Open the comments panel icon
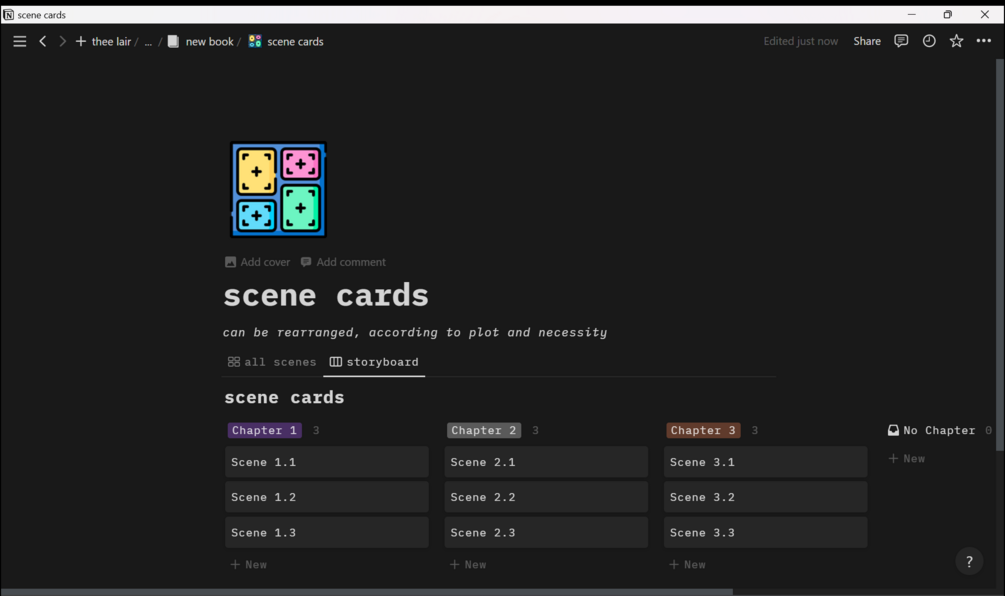 pyautogui.click(x=901, y=41)
